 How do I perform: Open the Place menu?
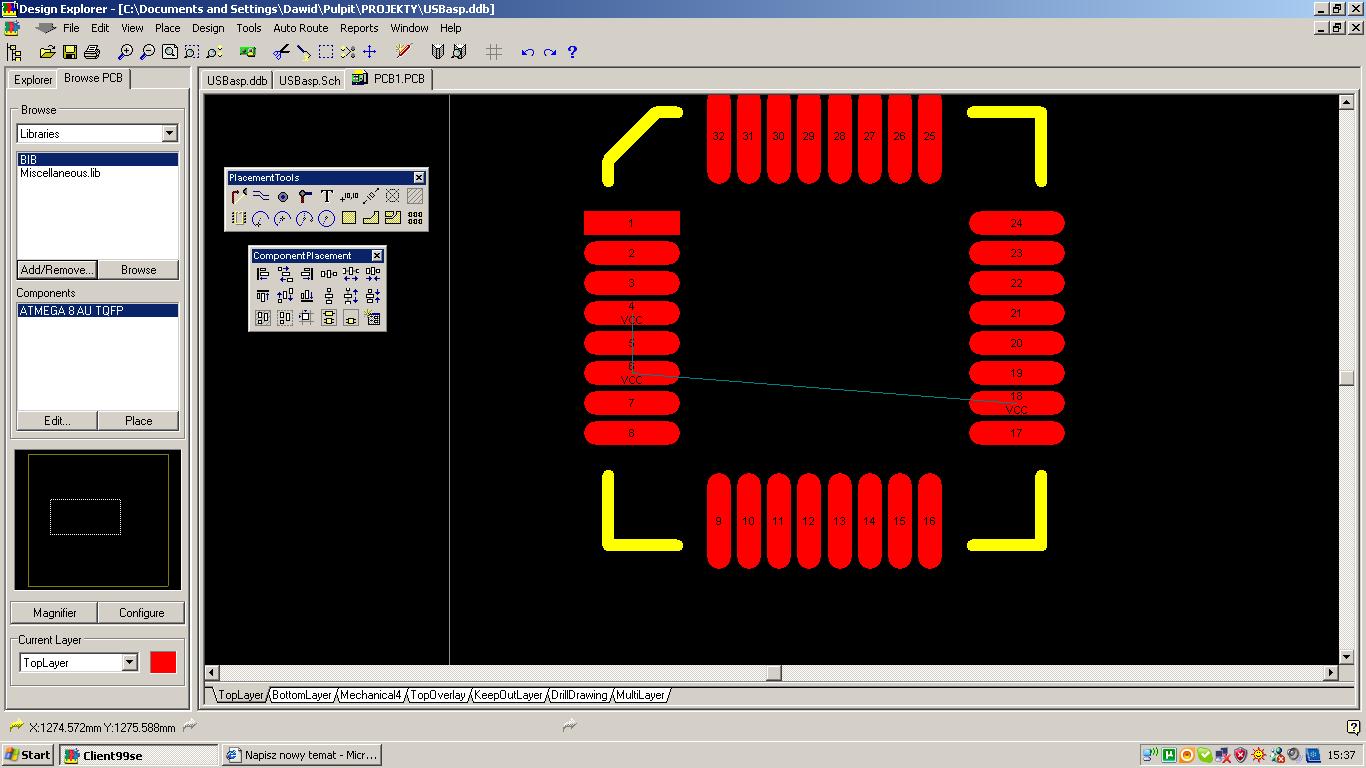pos(167,28)
